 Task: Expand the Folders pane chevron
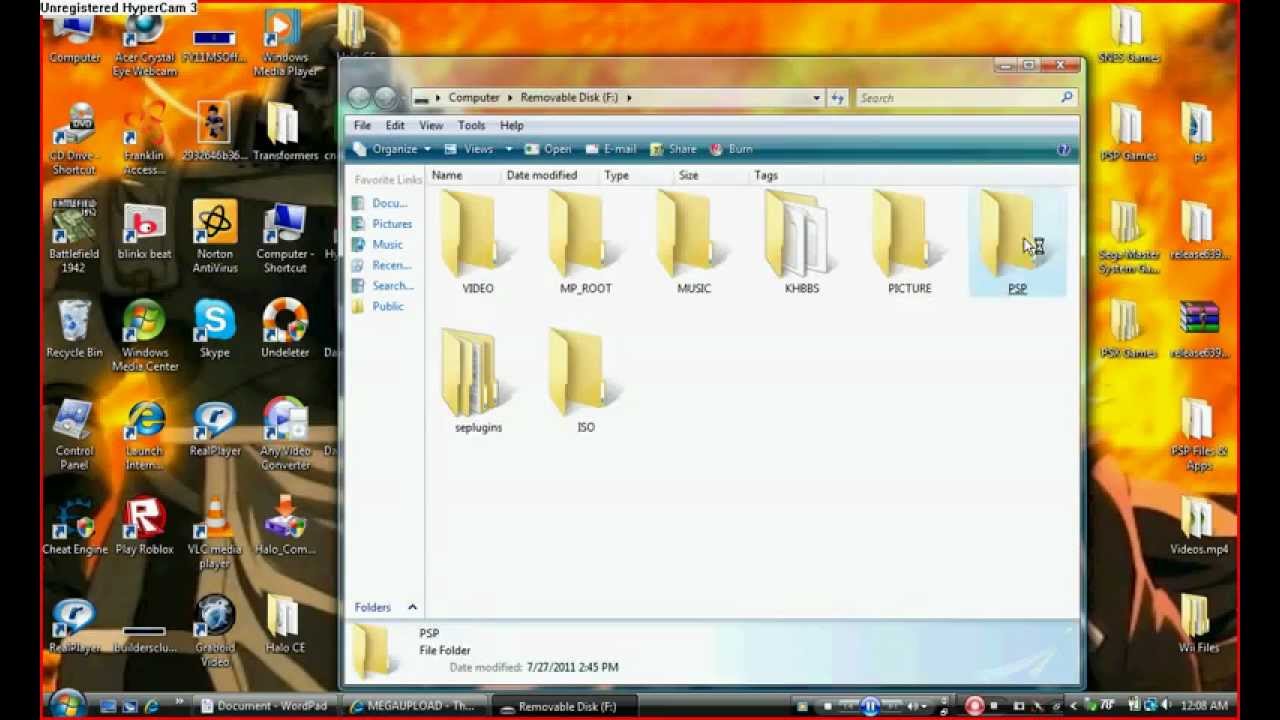(x=412, y=607)
